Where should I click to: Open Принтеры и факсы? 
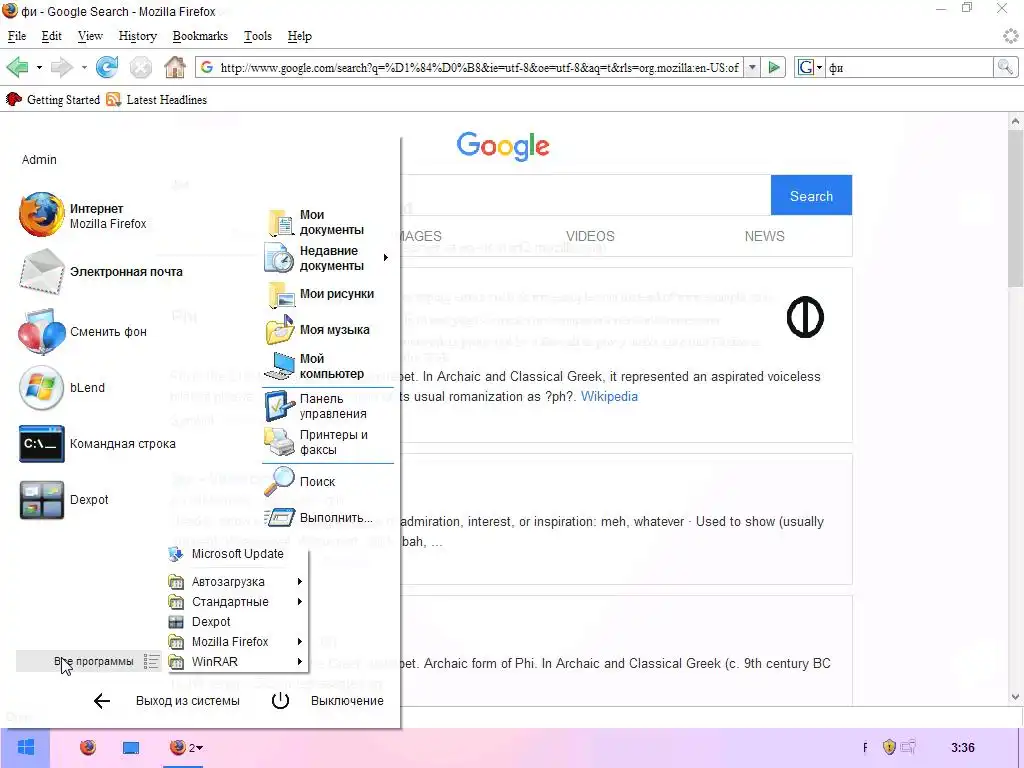(x=317, y=442)
